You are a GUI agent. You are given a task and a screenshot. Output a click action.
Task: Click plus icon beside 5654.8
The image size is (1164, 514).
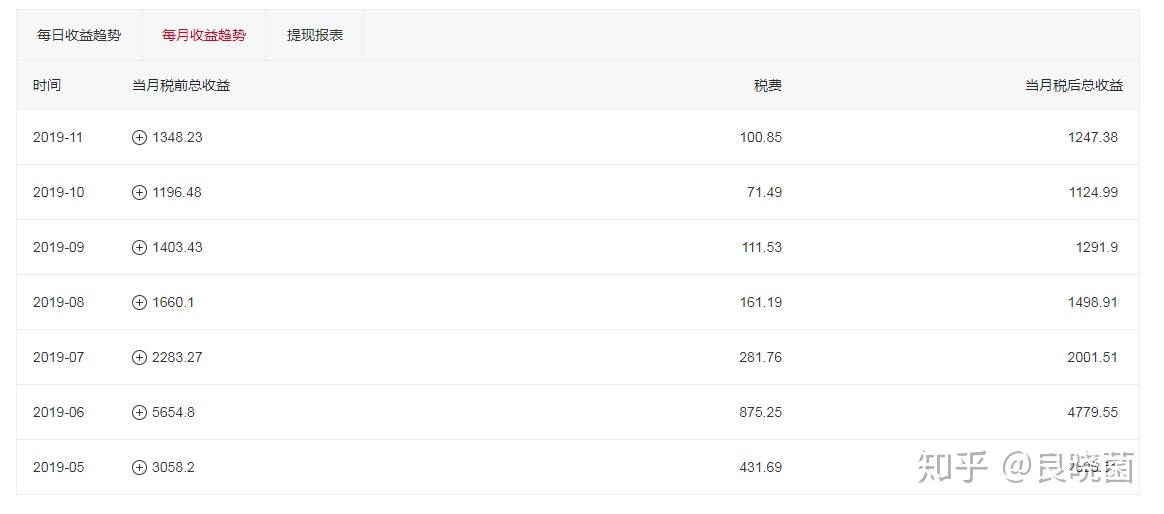tap(139, 412)
